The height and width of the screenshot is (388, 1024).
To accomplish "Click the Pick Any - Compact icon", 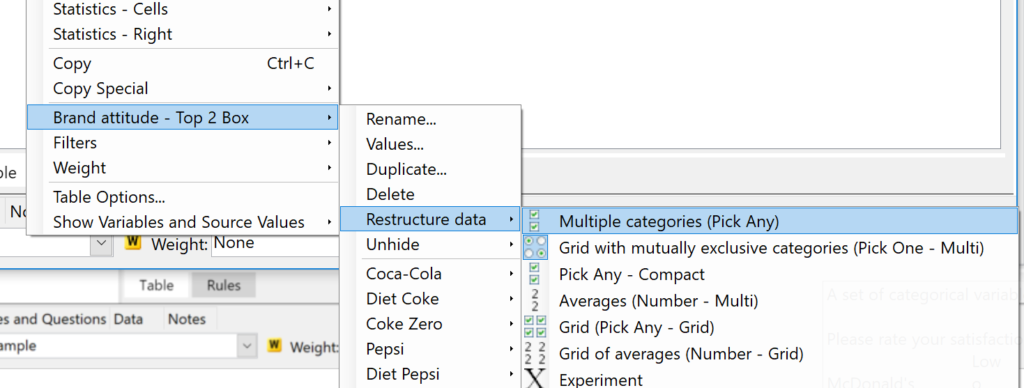I will click(534, 274).
